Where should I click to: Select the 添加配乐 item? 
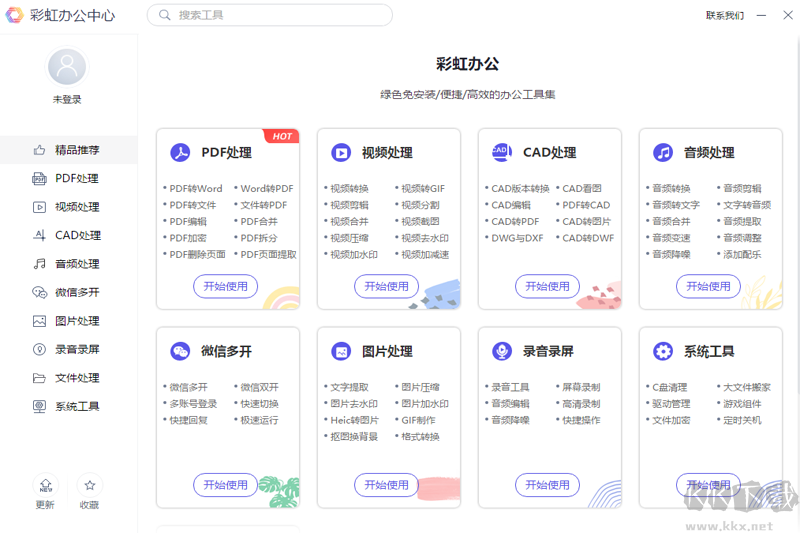click(x=742, y=254)
